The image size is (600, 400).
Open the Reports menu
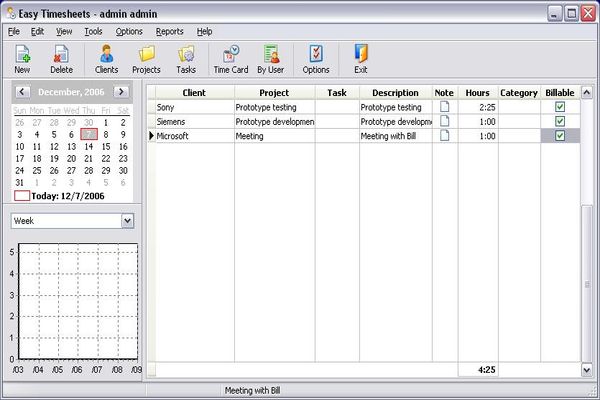pos(169,31)
